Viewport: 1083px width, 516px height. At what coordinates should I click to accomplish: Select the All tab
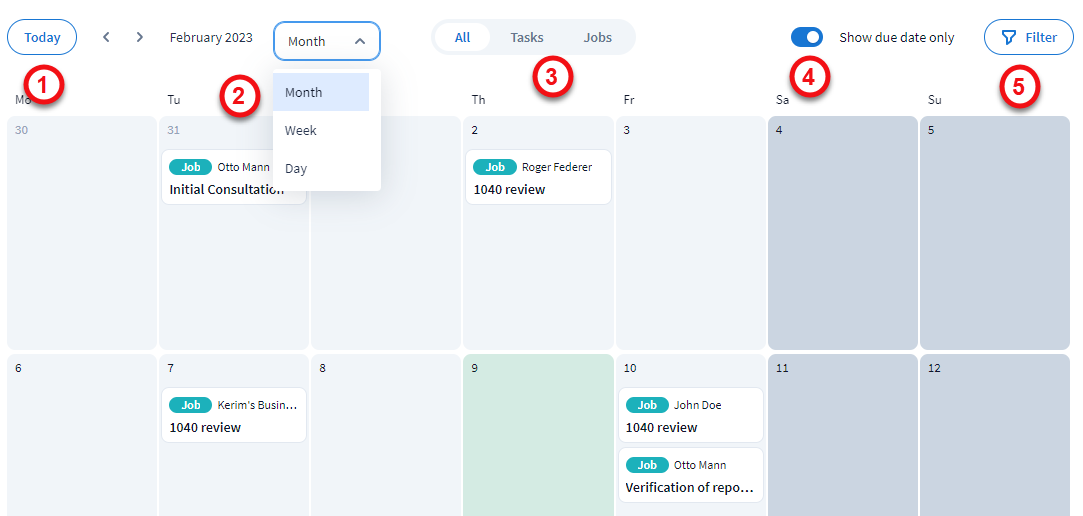tap(462, 38)
